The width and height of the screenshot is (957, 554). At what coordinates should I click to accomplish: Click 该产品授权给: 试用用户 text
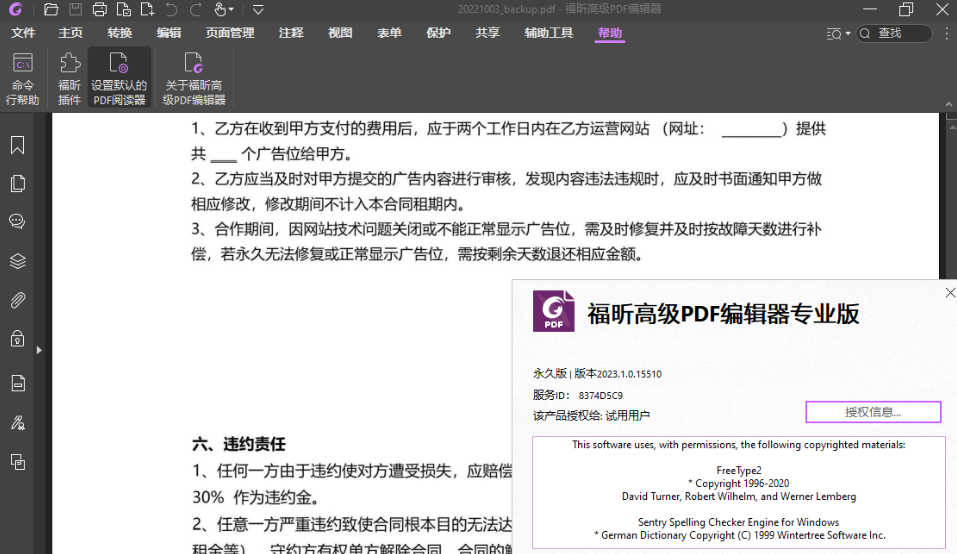pyautogui.click(x=591, y=416)
